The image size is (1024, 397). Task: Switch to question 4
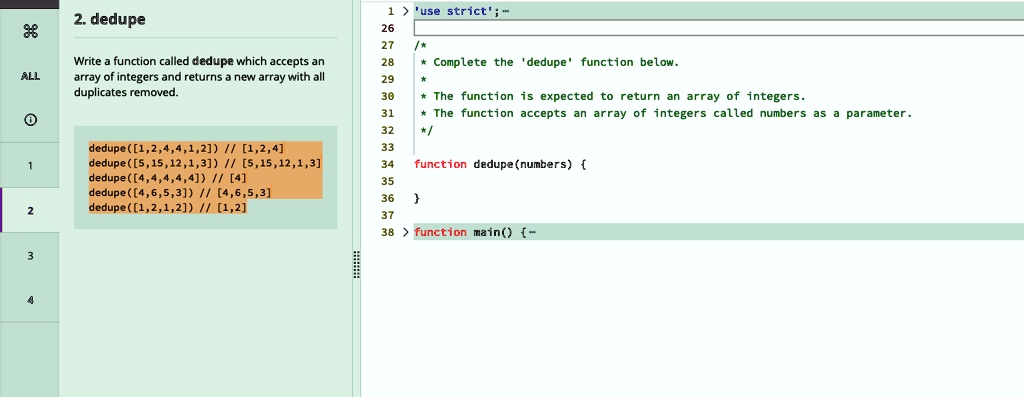pyautogui.click(x=30, y=300)
